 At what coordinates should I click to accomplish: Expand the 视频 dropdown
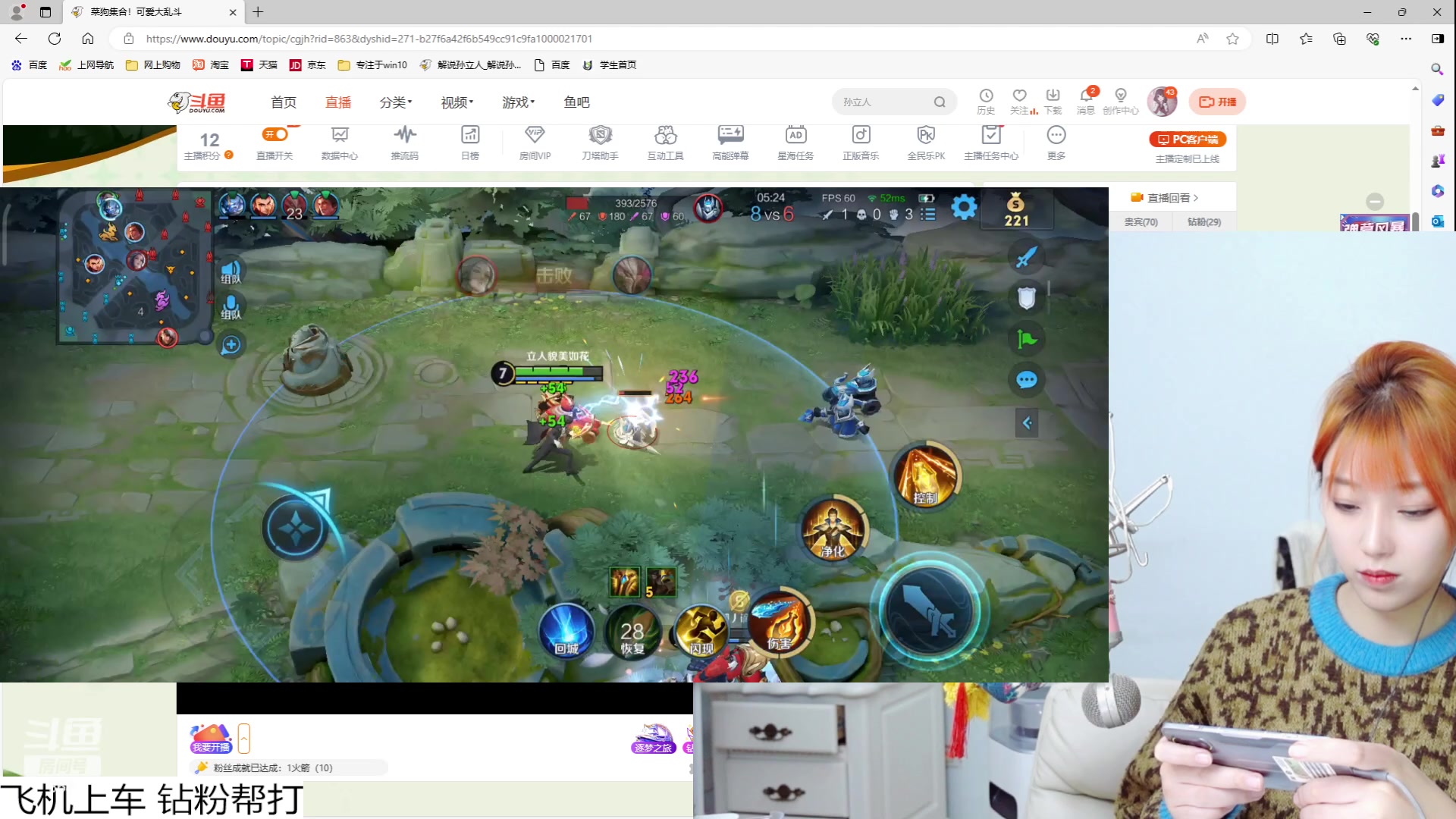click(457, 102)
